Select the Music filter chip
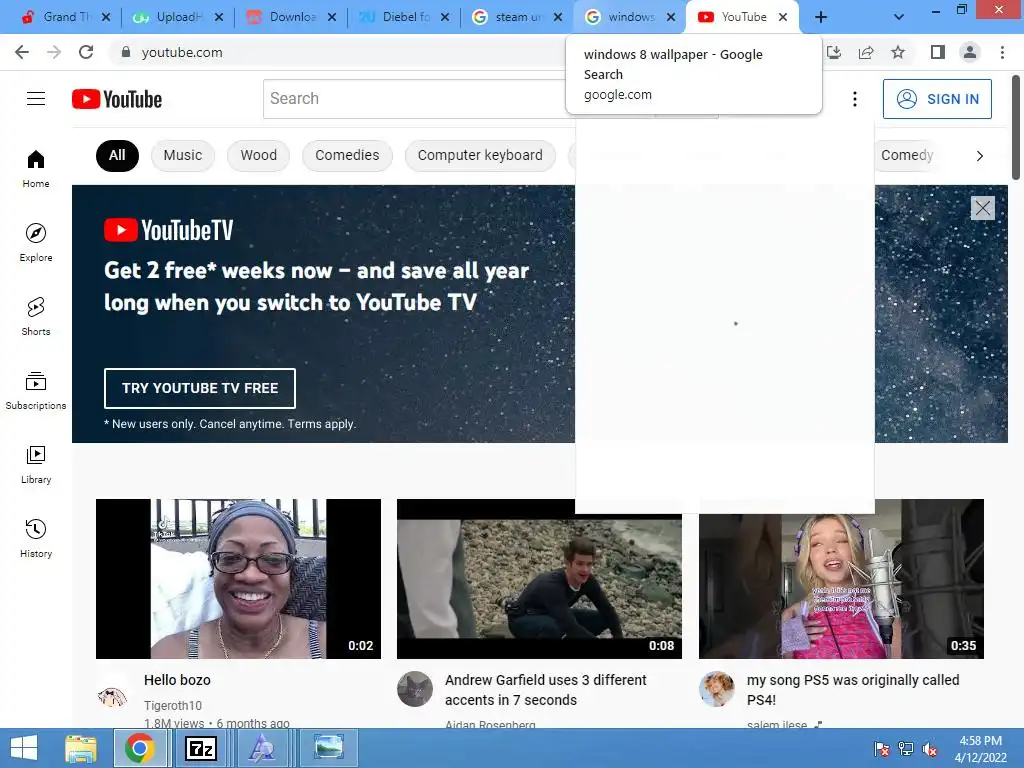This screenshot has height=768, width=1024. [x=183, y=155]
